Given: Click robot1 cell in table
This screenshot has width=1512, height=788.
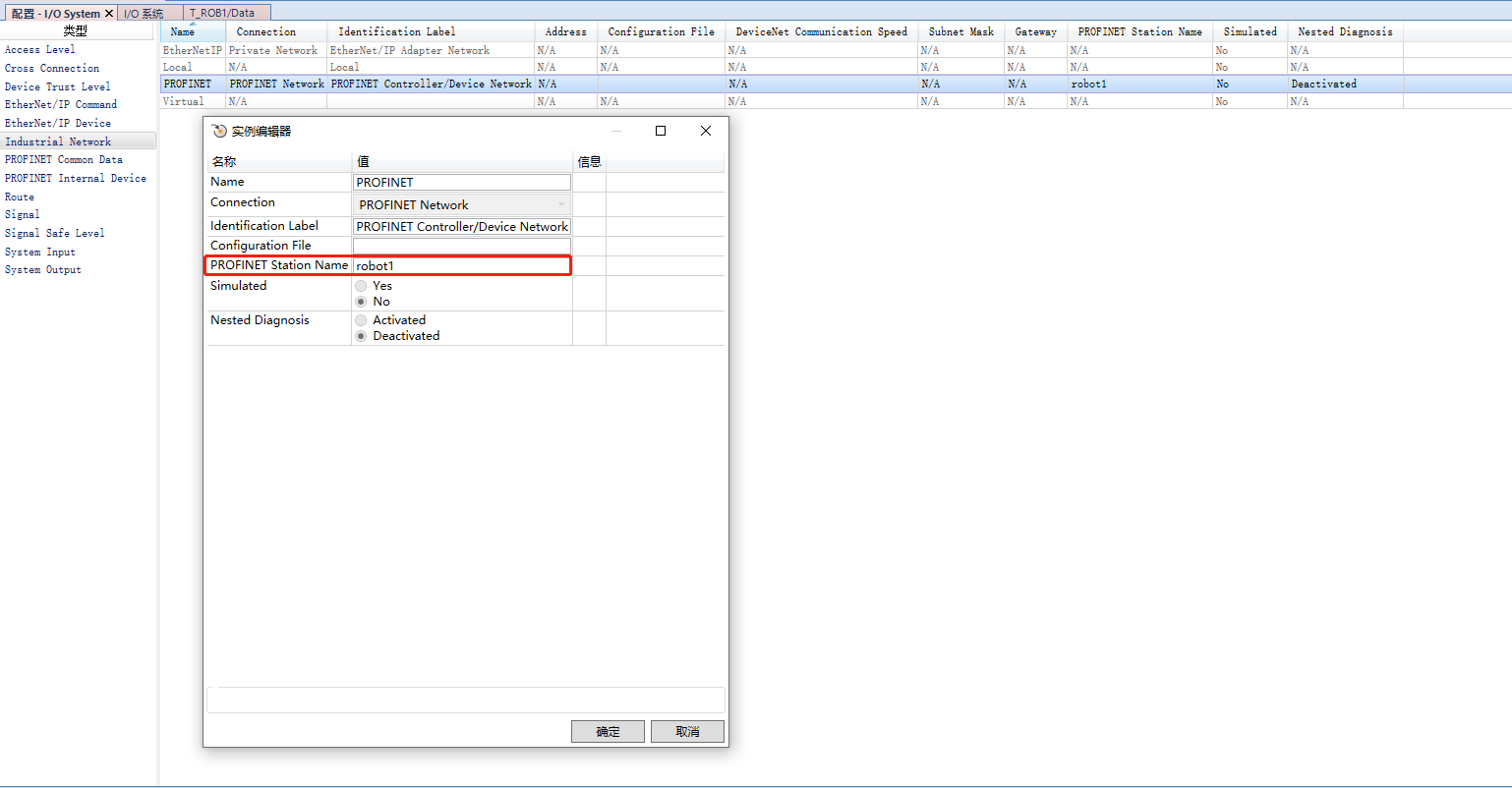Looking at the screenshot, I should (x=1139, y=84).
